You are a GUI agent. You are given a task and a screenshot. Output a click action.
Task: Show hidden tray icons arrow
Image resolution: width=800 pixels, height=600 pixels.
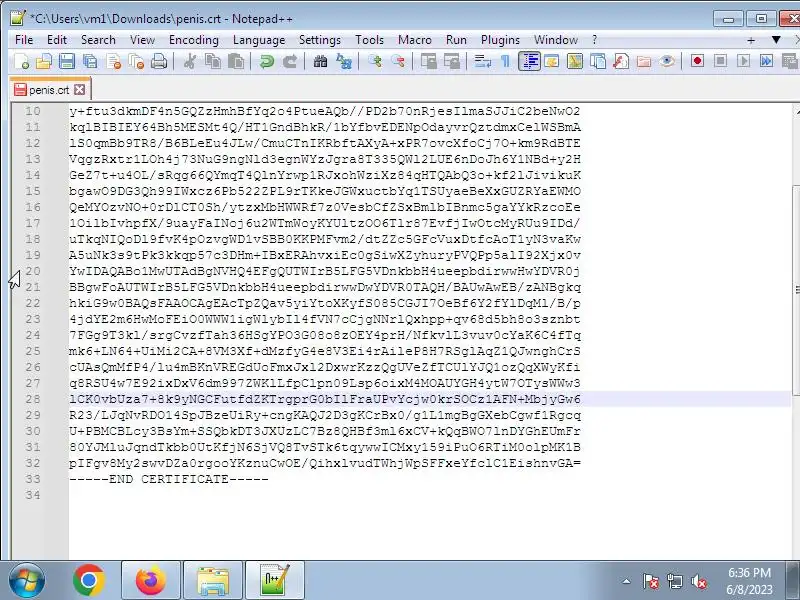pyautogui.click(x=627, y=581)
